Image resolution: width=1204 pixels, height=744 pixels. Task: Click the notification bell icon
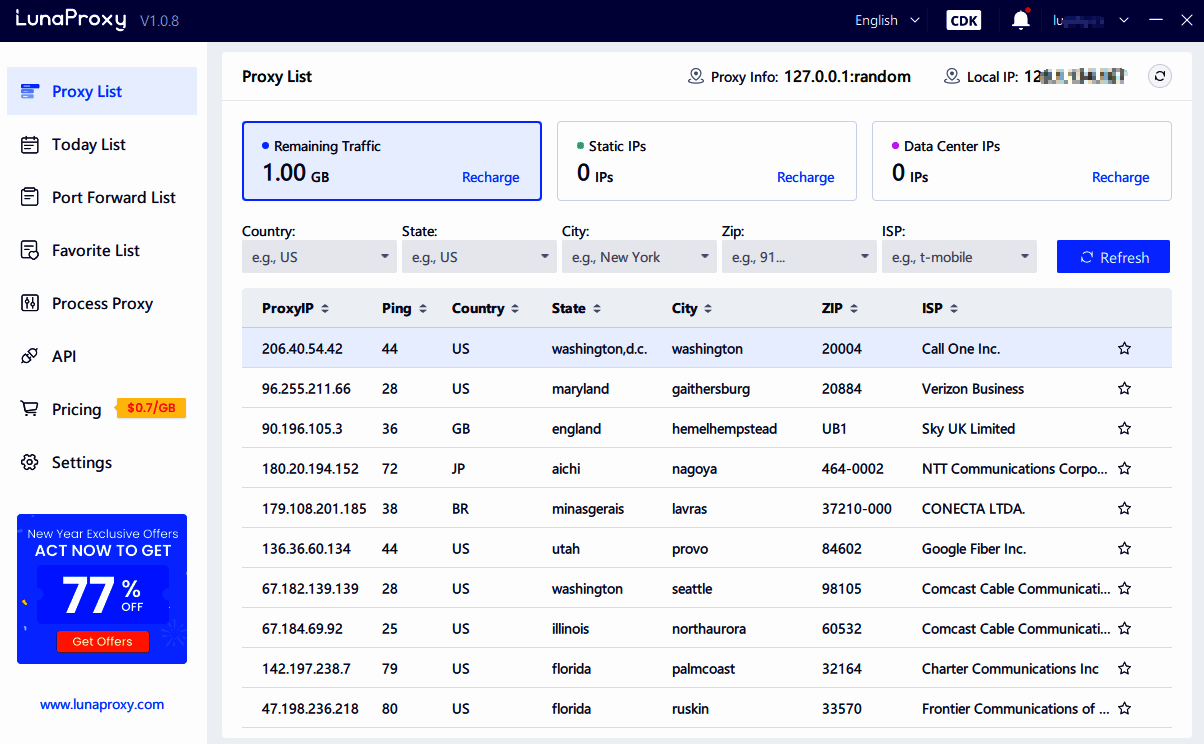coord(1020,19)
